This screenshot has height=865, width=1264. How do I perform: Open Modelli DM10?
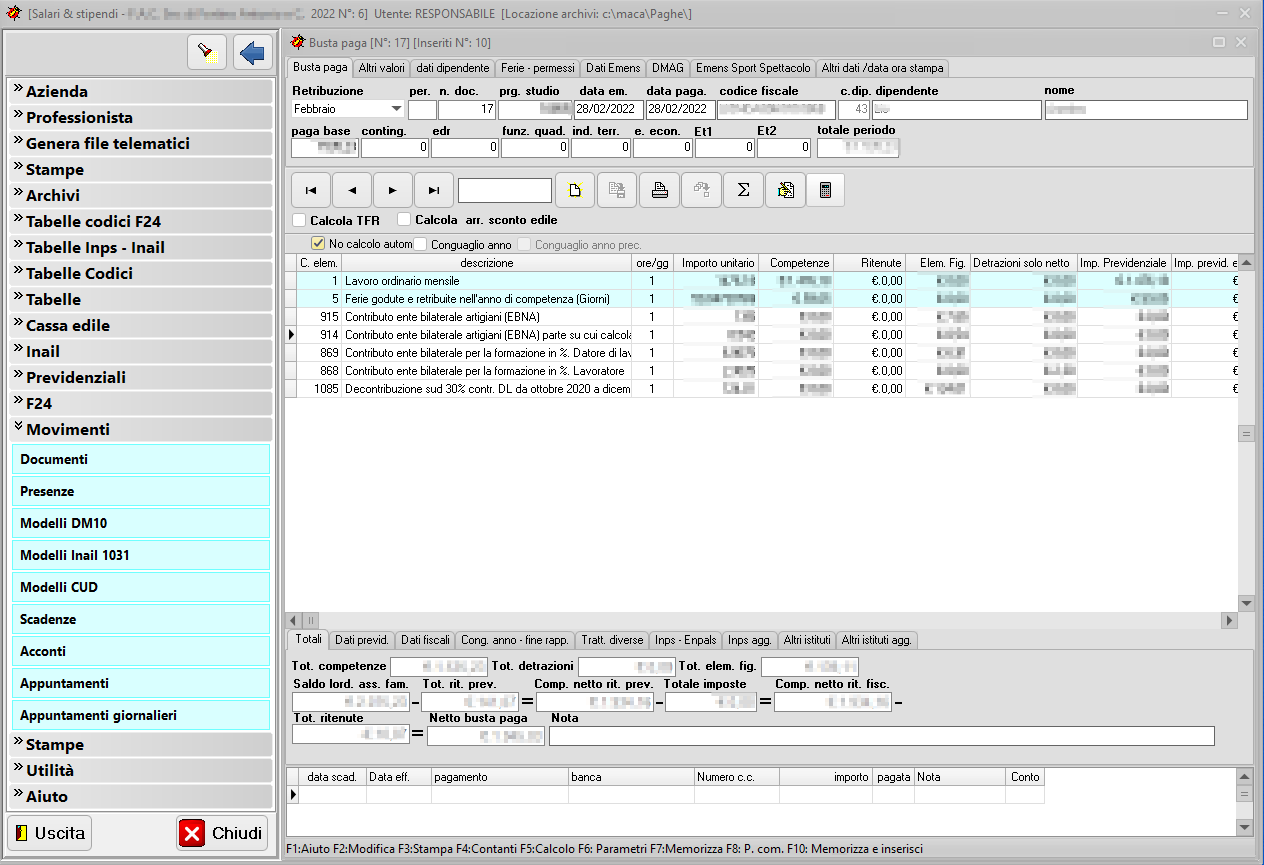(x=141, y=523)
